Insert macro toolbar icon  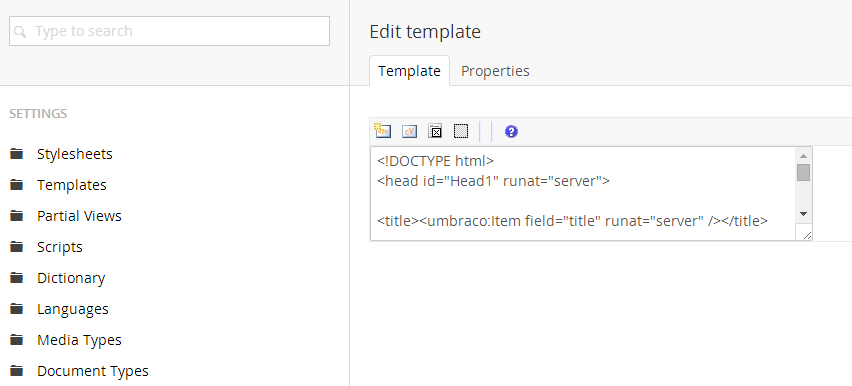coord(435,131)
